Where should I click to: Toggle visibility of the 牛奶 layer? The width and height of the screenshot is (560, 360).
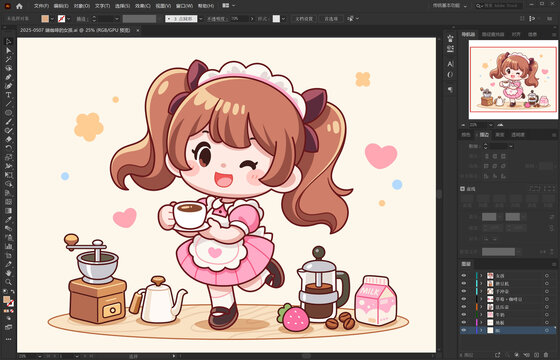[x=464, y=315]
